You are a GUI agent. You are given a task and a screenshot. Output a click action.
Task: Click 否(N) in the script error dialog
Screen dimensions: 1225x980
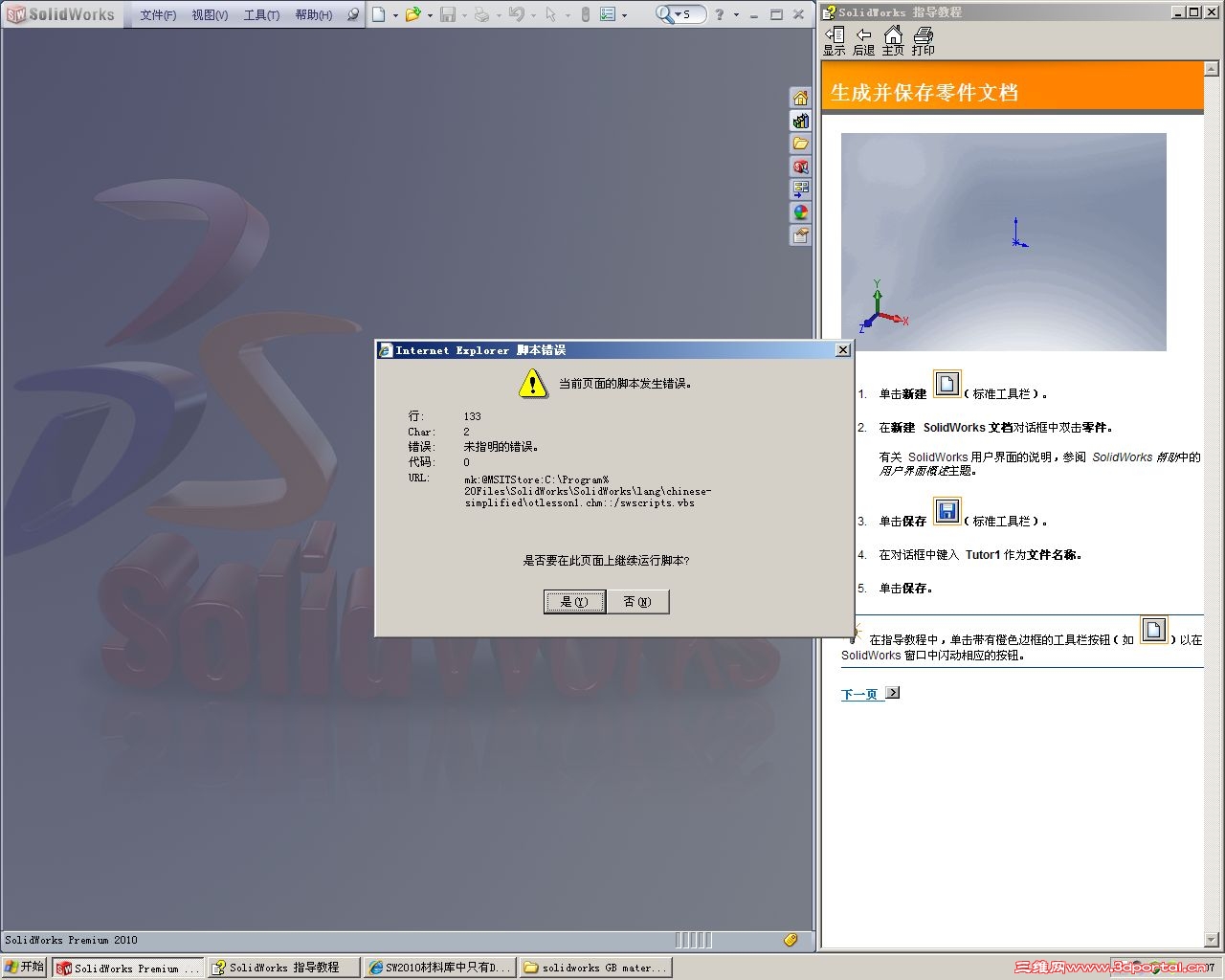(x=637, y=602)
